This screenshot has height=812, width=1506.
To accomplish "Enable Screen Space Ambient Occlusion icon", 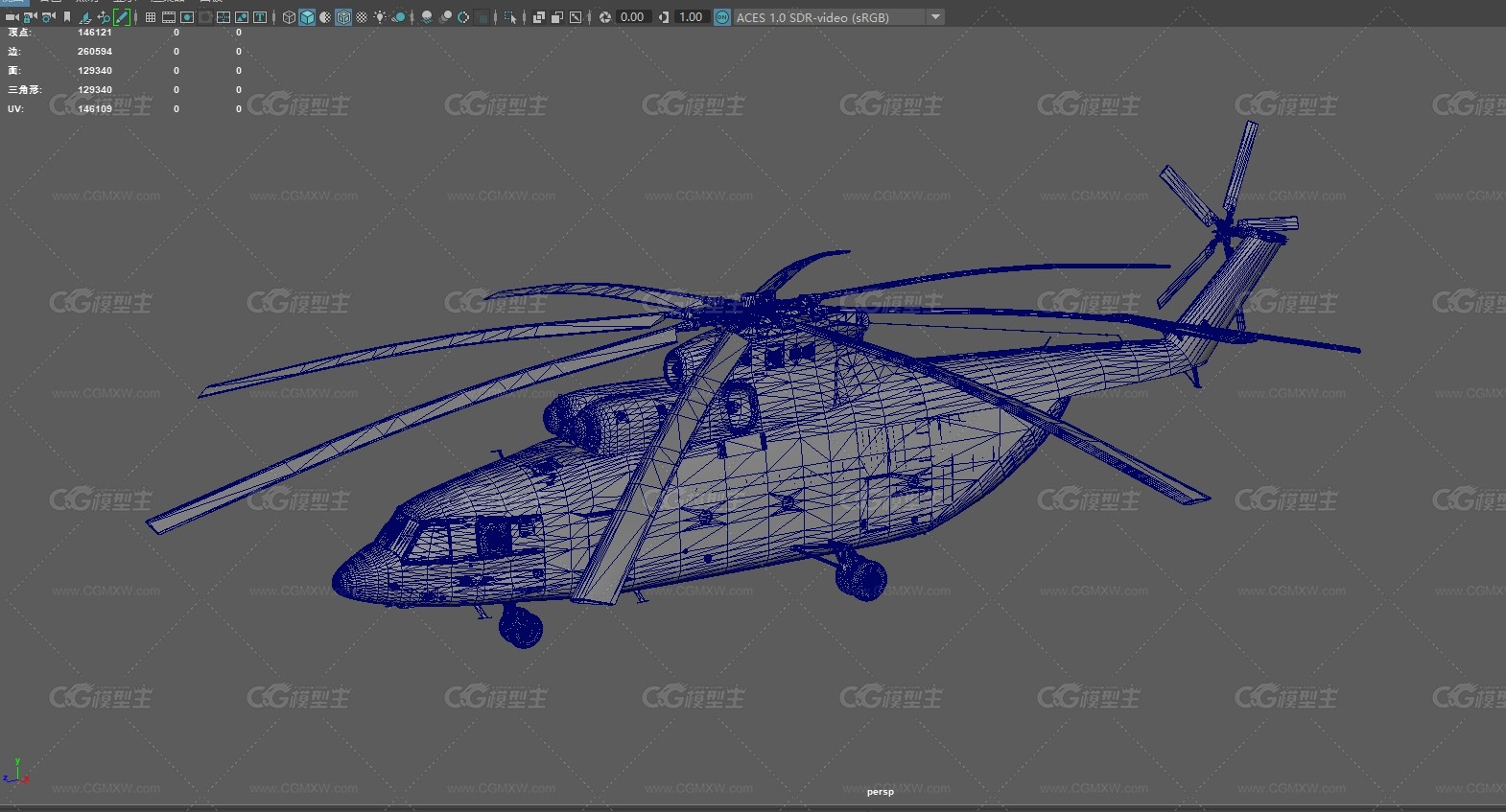I will [x=427, y=17].
